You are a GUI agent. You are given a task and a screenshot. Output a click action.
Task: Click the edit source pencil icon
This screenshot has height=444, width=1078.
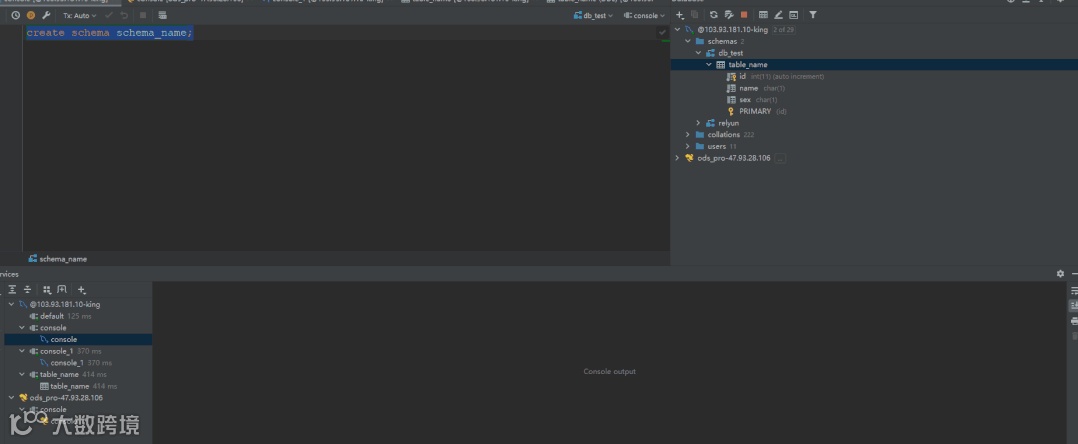[x=778, y=14]
